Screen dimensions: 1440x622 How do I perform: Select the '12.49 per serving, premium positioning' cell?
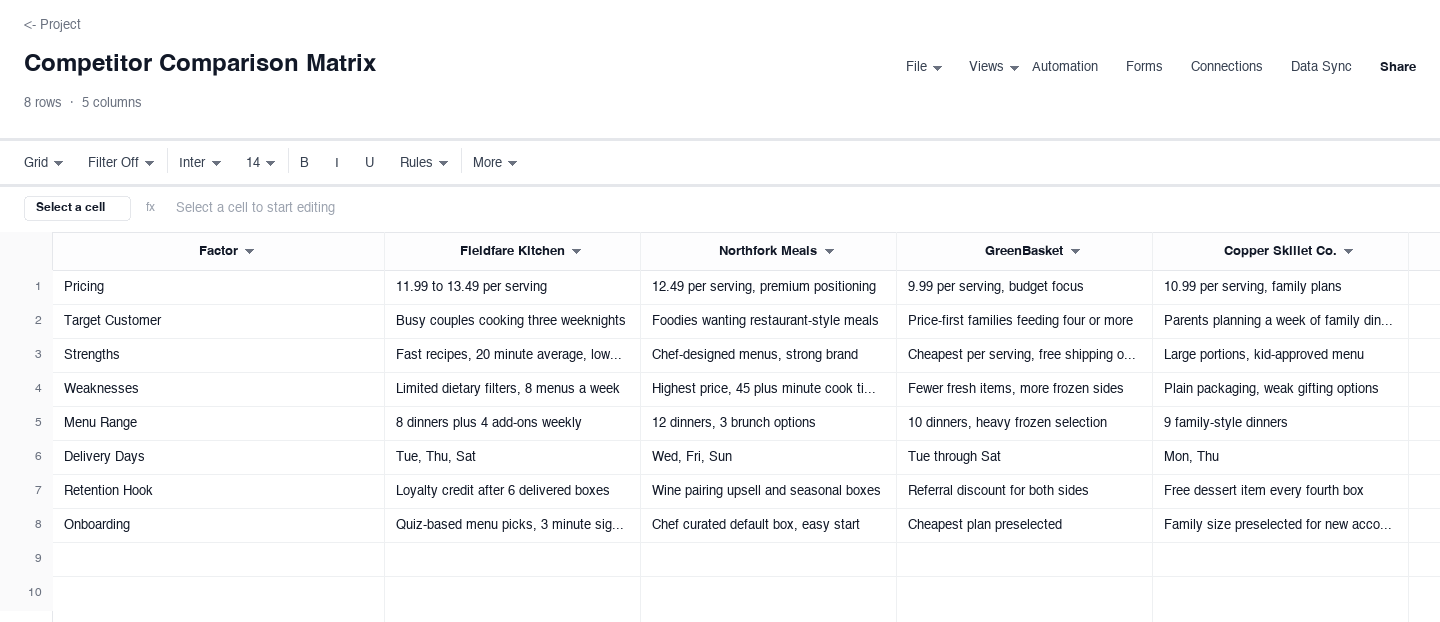click(x=768, y=287)
